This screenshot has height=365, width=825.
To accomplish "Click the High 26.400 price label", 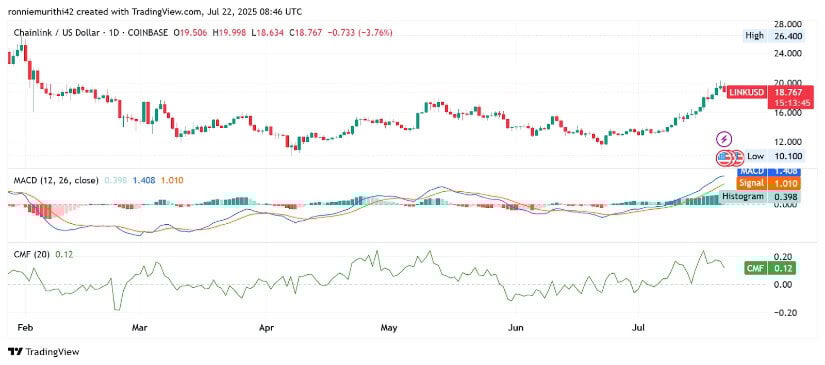I will 773,36.
